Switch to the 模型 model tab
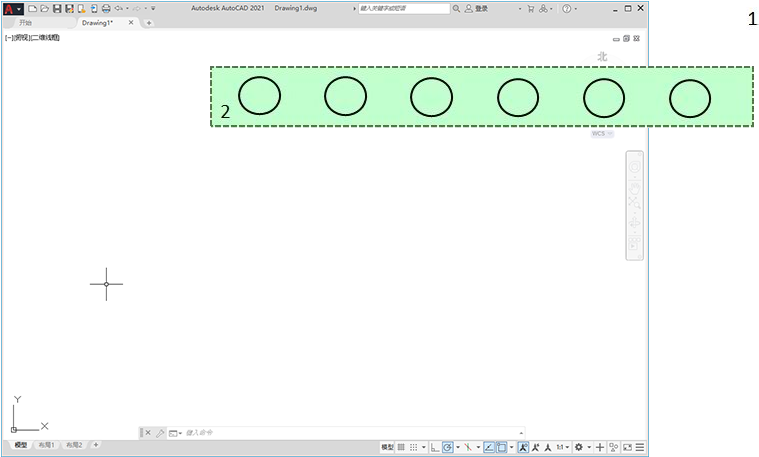 pyautogui.click(x=21, y=445)
